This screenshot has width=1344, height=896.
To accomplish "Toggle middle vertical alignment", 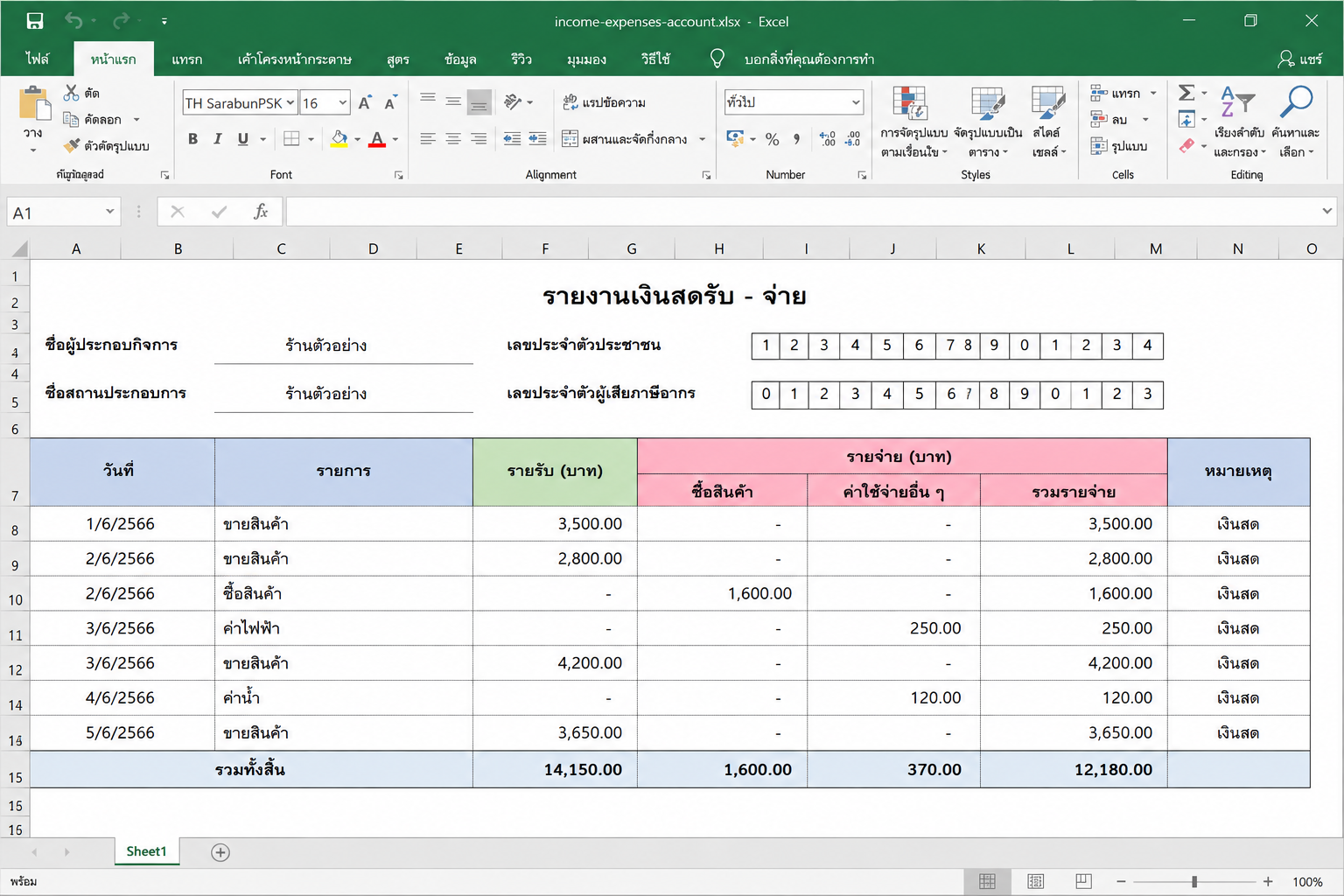I will pos(453,101).
